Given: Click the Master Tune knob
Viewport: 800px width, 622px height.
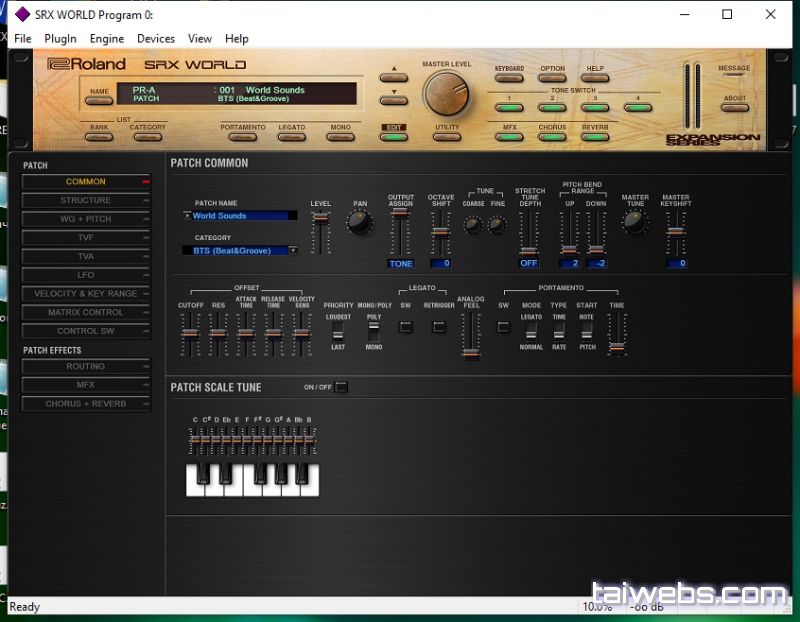Looking at the screenshot, I should 635,222.
